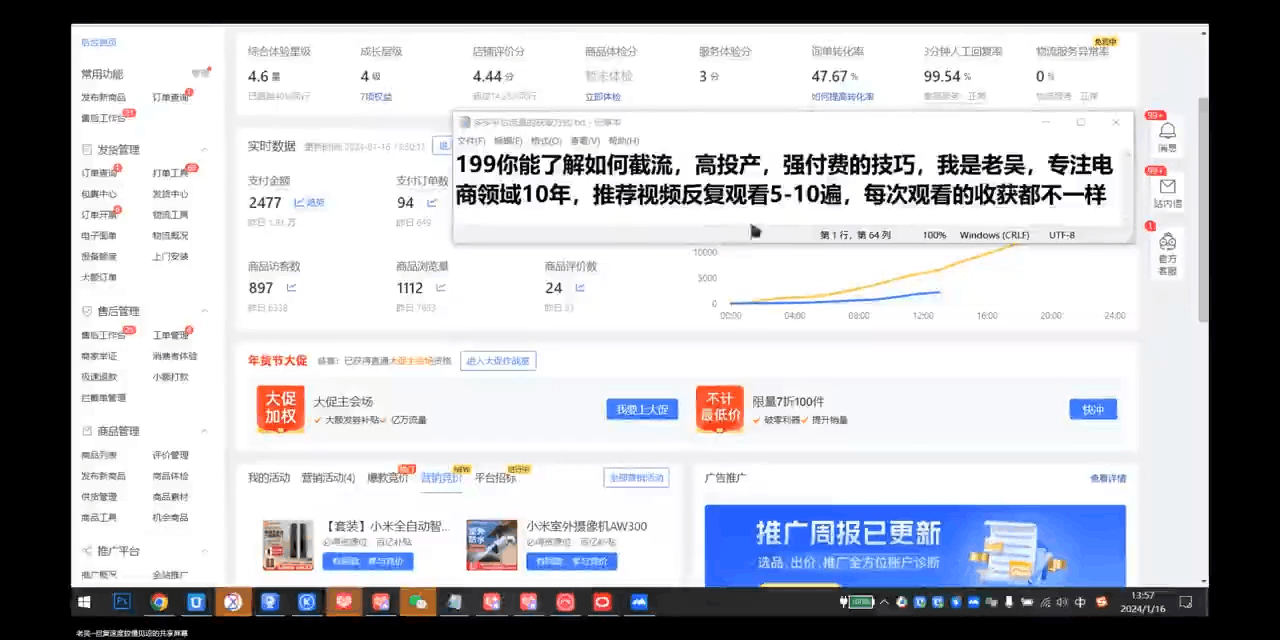The image size is (1280, 640).
Task: Click trend chart icon beside 商品浏览量 1112
Action: [x=440, y=288]
